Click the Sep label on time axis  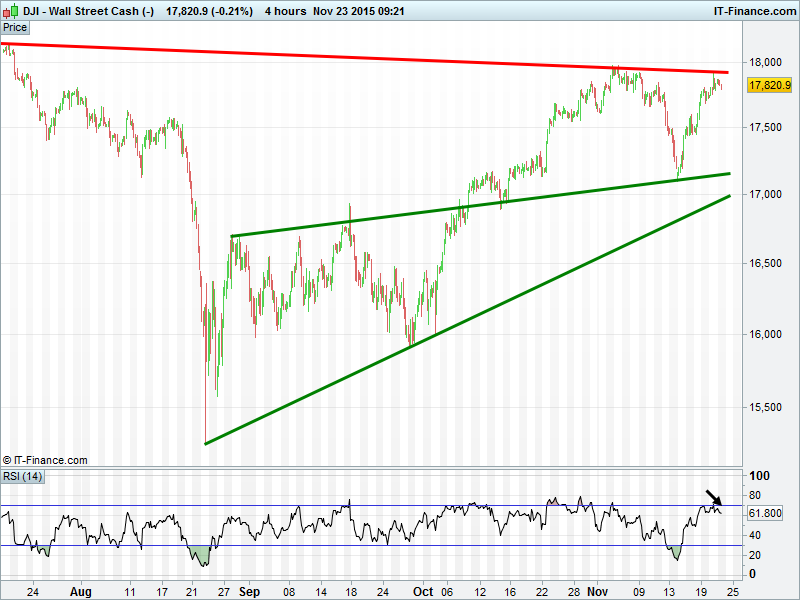click(249, 592)
